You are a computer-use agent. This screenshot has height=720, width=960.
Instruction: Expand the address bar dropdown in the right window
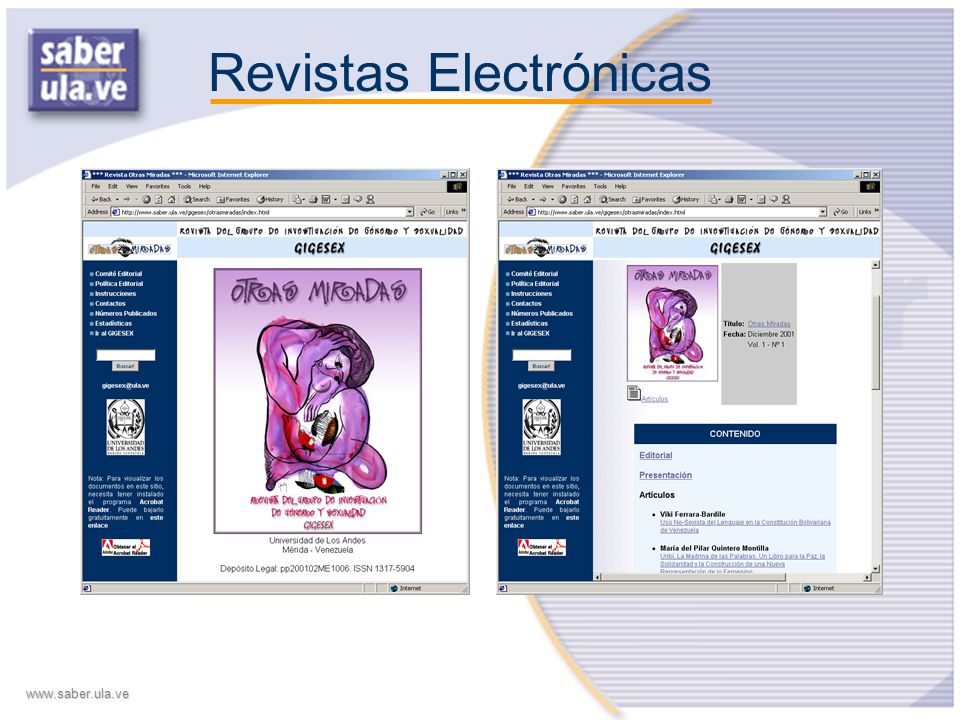click(x=823, y=212)
